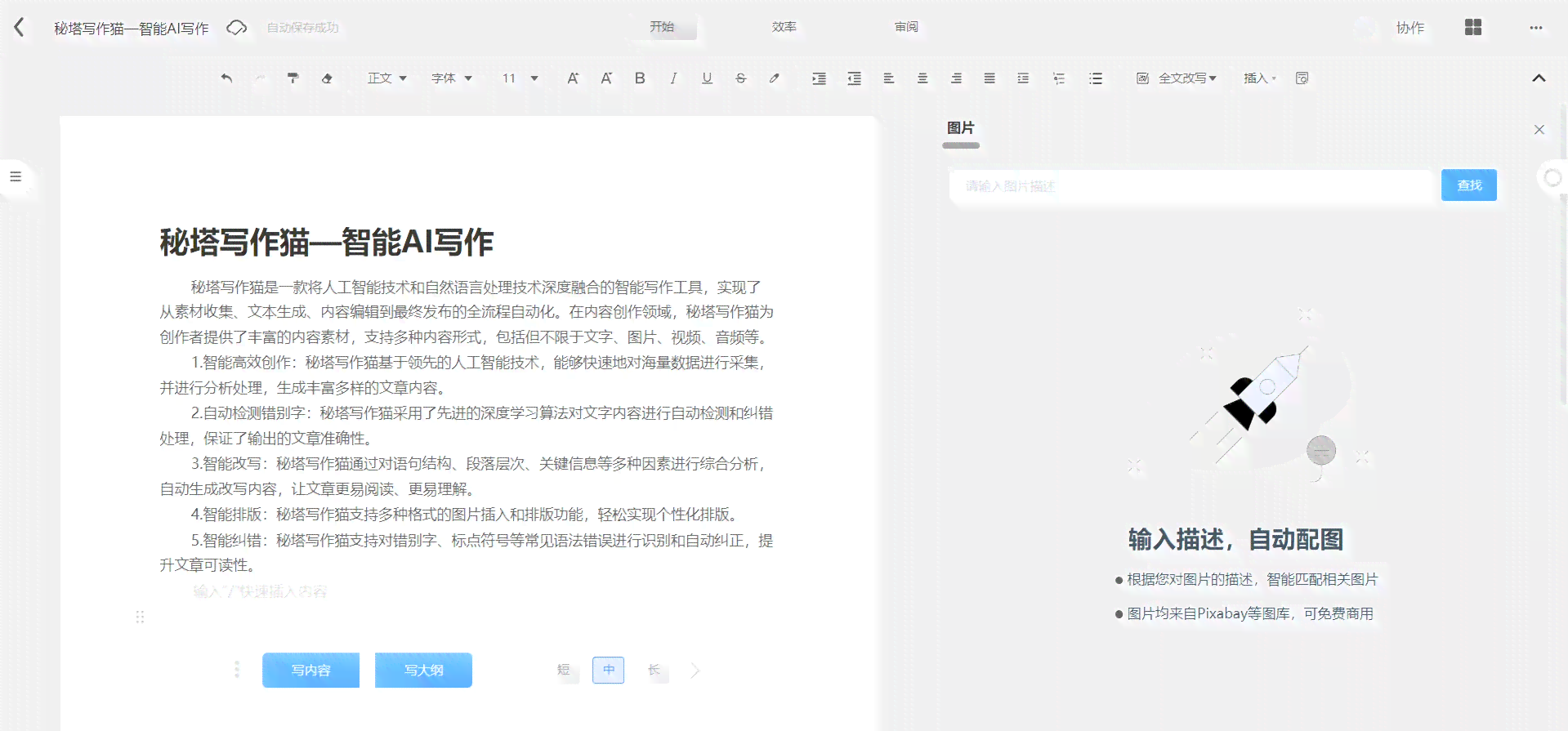Select the 中 length option
Image resolution: width=1568 pixels, height=731 pixels.
pyautogui.click(x=609, y=670)
